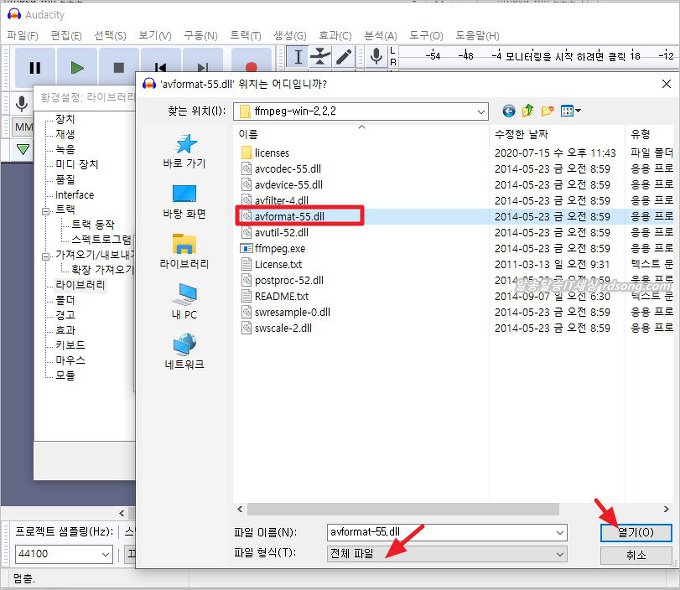This screenshot has width=680, height=590.
Task: Go up one folder level icon
Action: [x=528, y=110]
